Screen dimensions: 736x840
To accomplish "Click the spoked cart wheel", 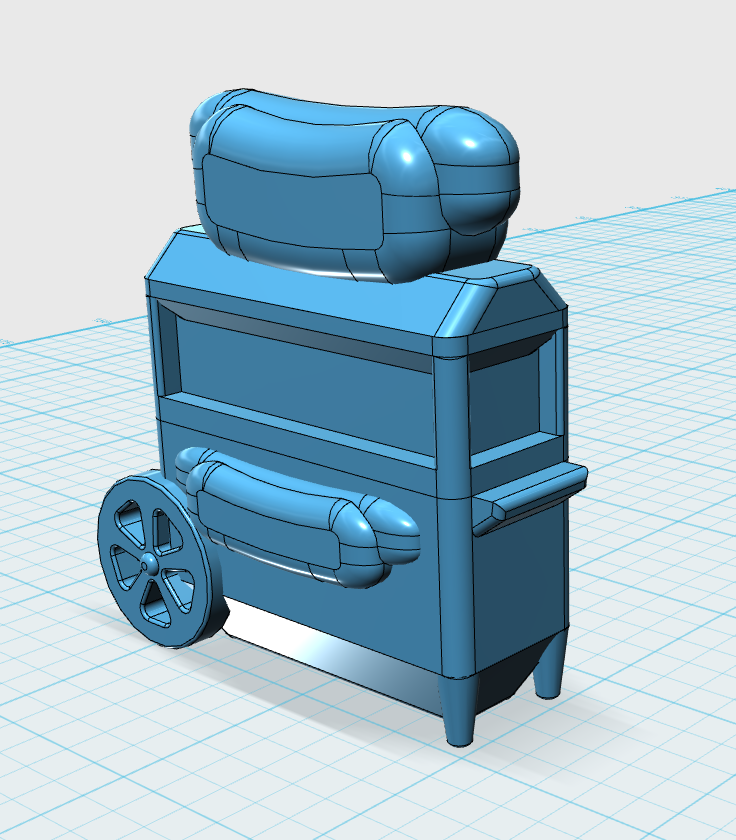I will 161,560.
